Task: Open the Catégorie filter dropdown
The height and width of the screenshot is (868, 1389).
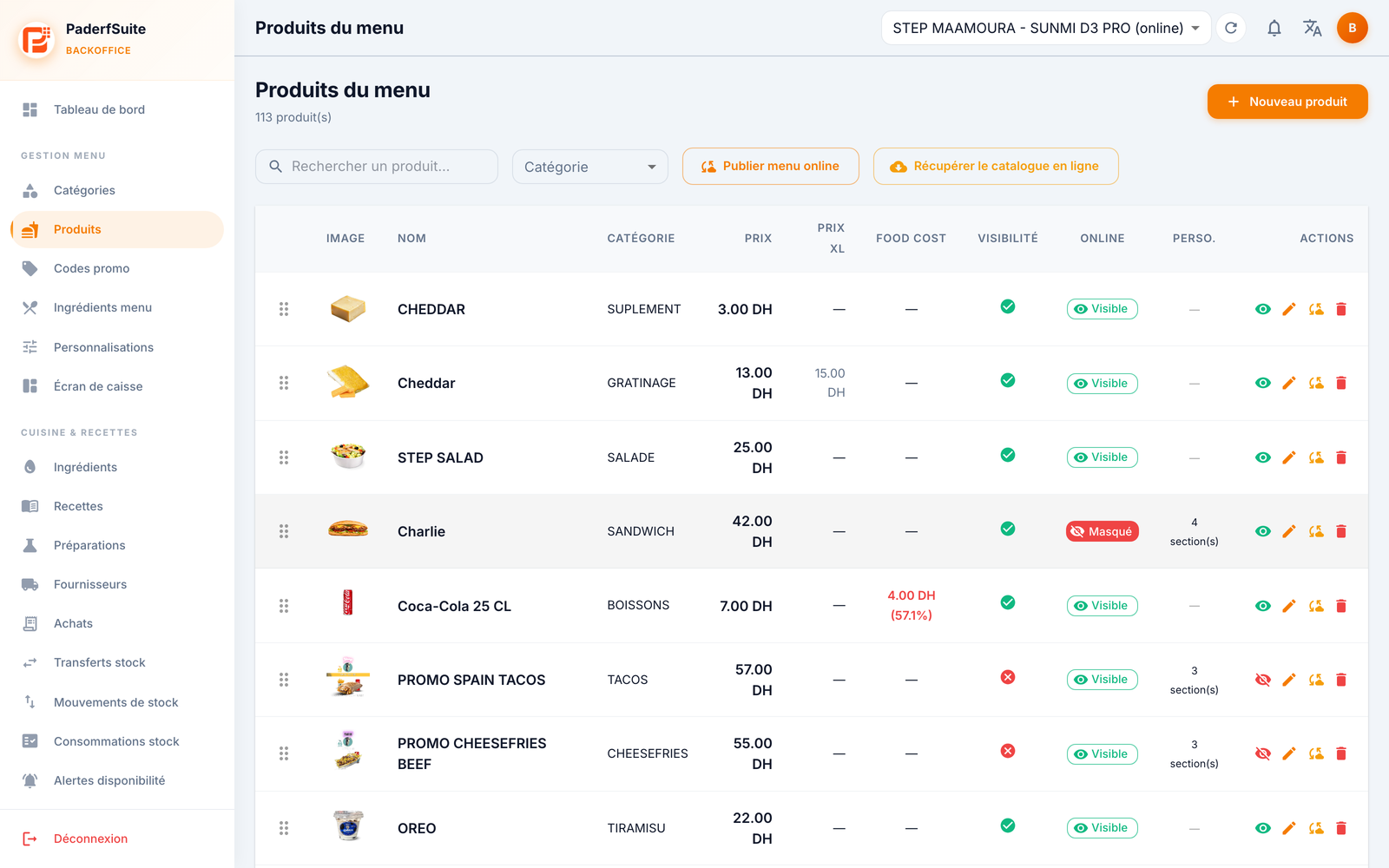Action: click(x=590, y=167)
